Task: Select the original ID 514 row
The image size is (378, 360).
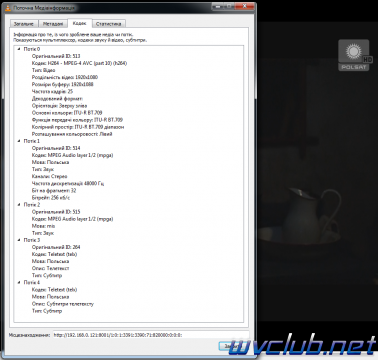Action: pyautogui.click(x=56, y=148)
